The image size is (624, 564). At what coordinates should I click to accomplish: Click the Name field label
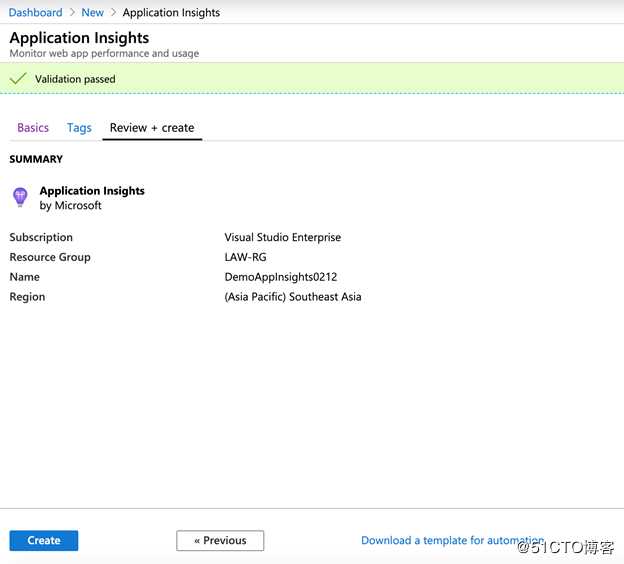[24, 277]
